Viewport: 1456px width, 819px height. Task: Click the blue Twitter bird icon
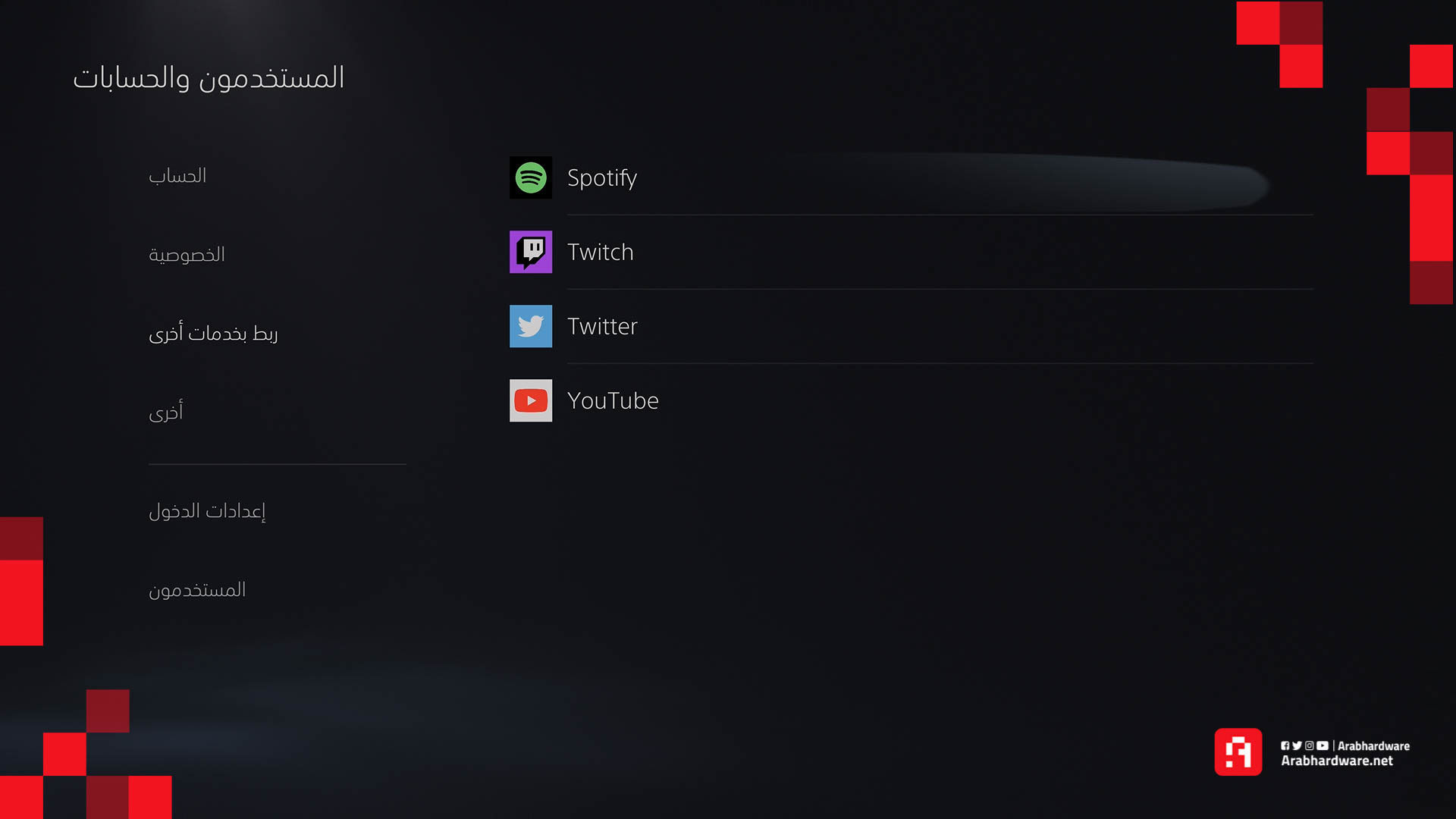[x=531, y=326]
